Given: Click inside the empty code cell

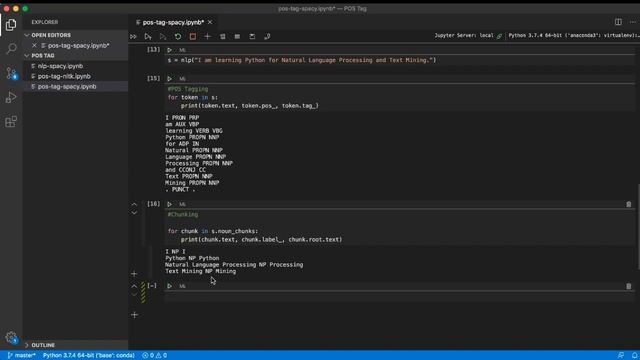Looking at the screenshot, I should 399,297.
